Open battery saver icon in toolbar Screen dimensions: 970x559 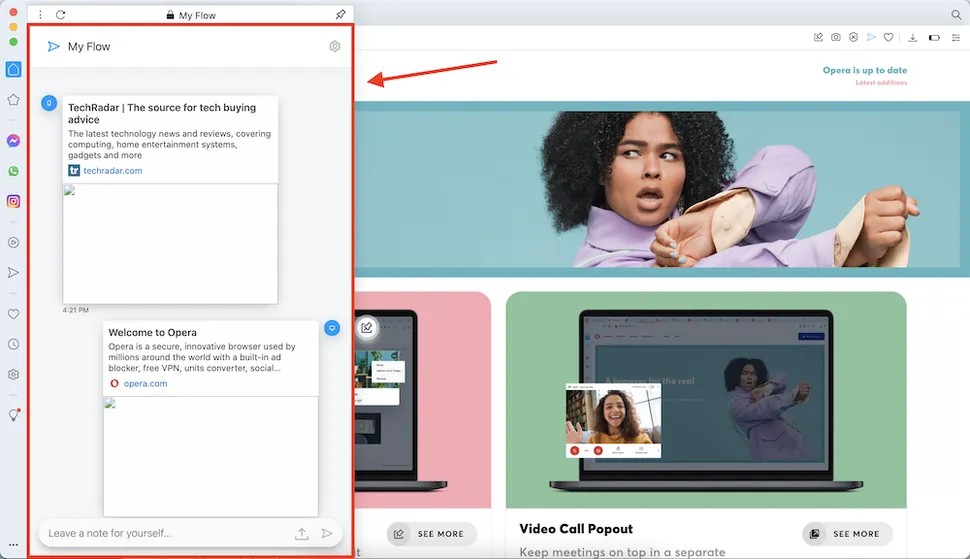(x=934, y=38)
